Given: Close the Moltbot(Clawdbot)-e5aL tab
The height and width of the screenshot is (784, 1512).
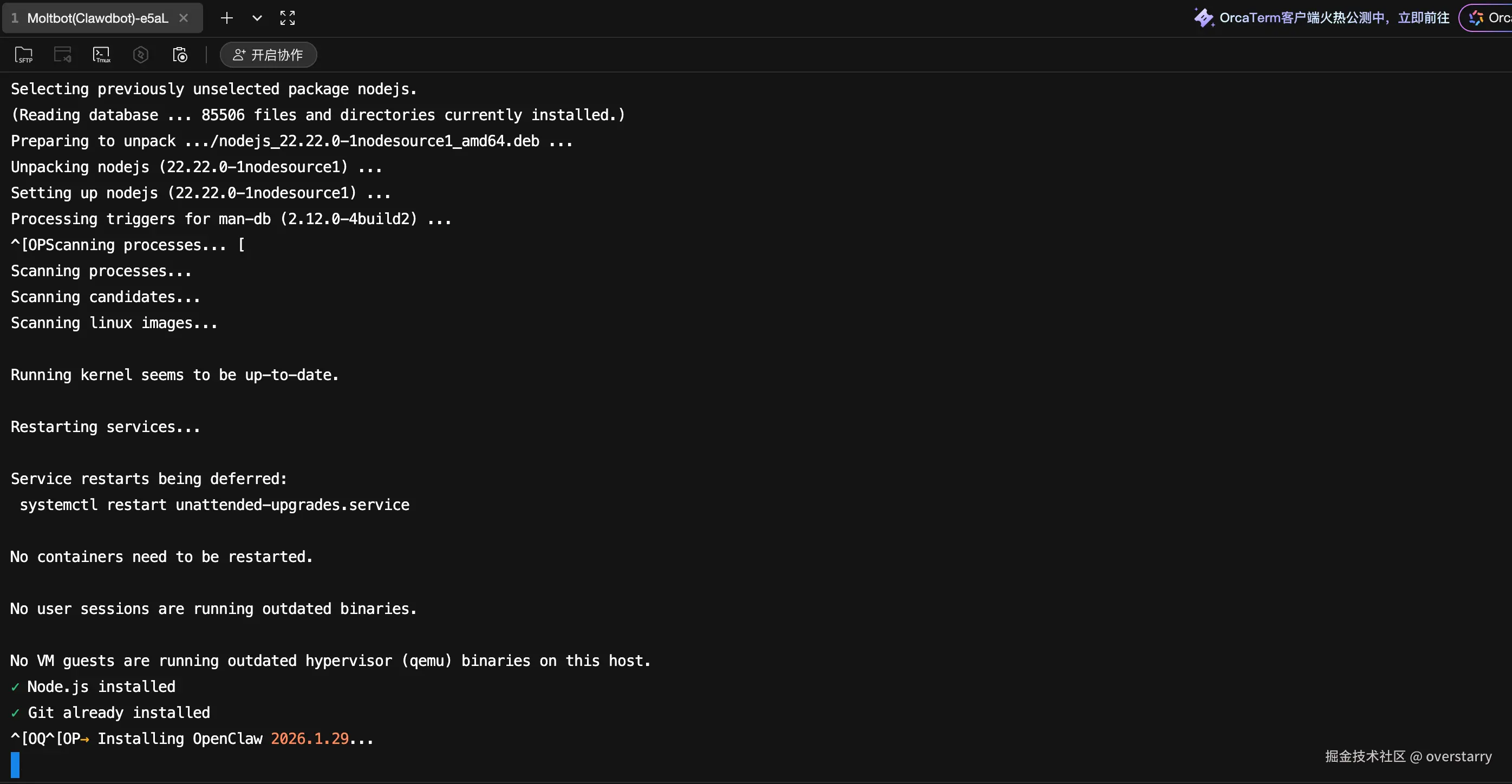Looking at the screenshot, I should (184, 18).
